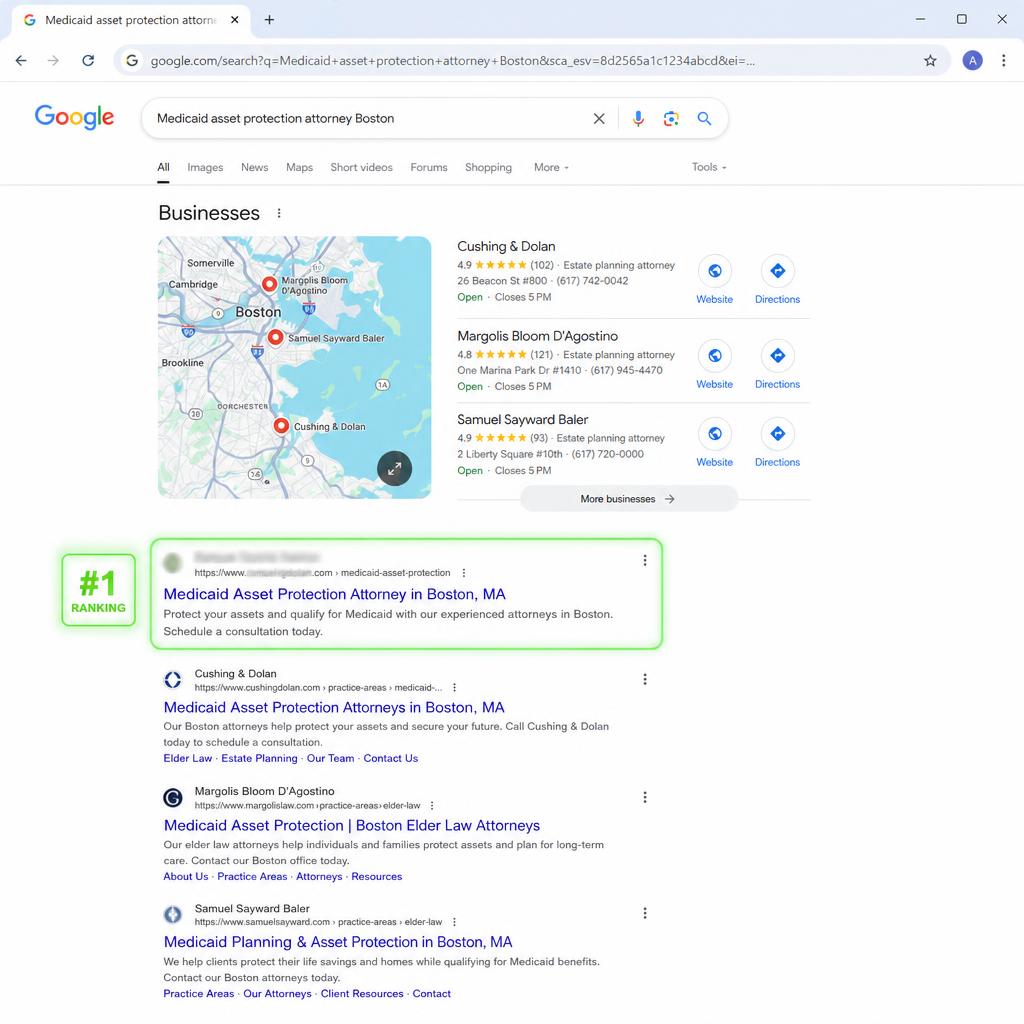Open Samuel Sayward Client Resources sitelink
Viewport: 1024px width, 1024px height.
coord(362,993)
